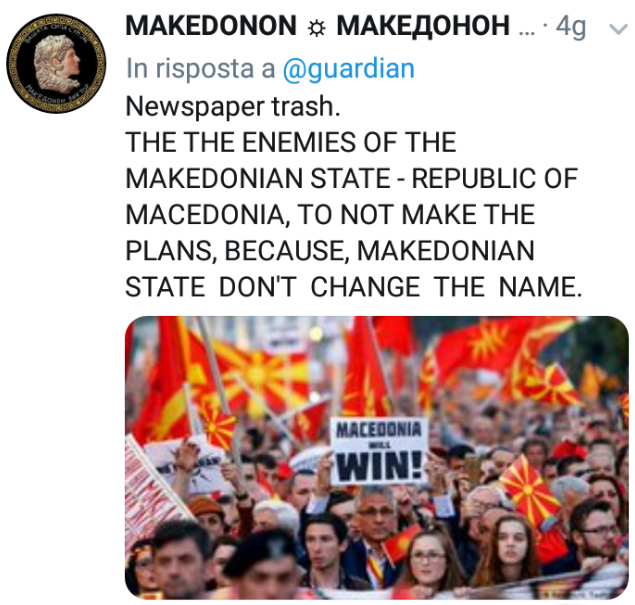Click the 'In risposta a' reply label

point(200,69)
